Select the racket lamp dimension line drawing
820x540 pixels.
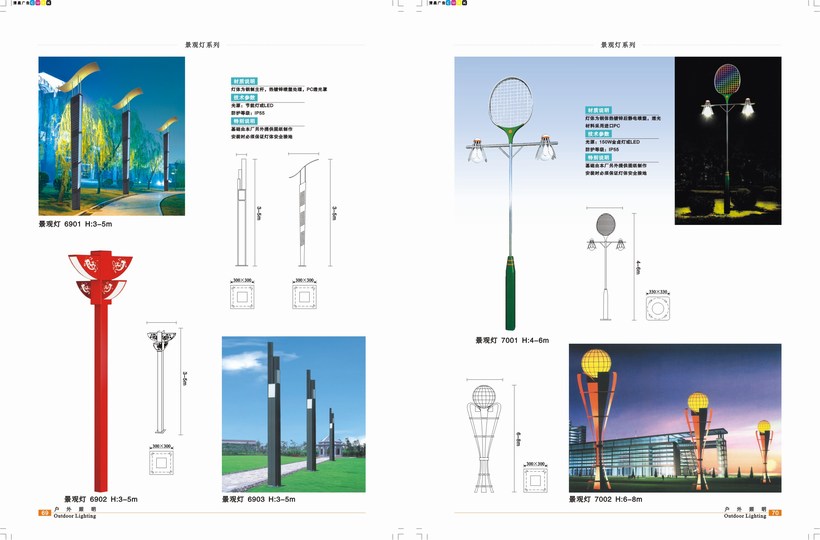coord(604,260)
